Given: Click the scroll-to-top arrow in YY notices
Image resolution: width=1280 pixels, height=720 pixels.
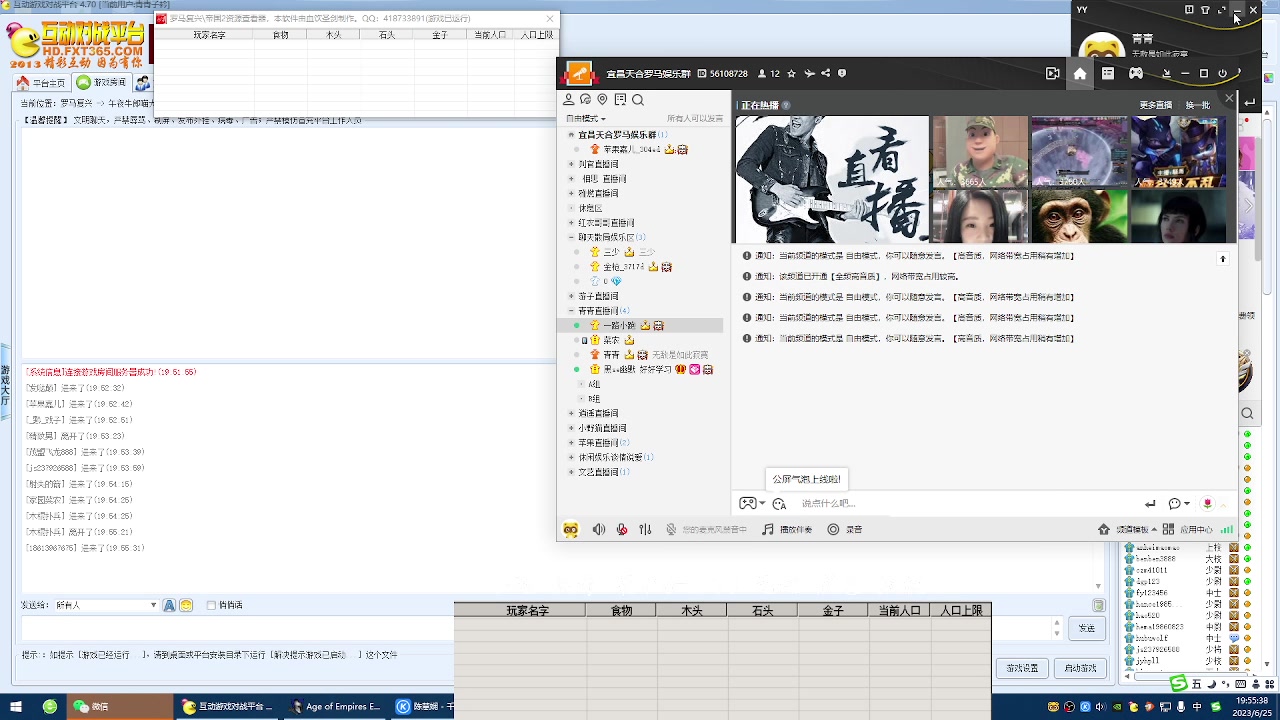Looking at the screenshot, I should (x=1222, y=259).
